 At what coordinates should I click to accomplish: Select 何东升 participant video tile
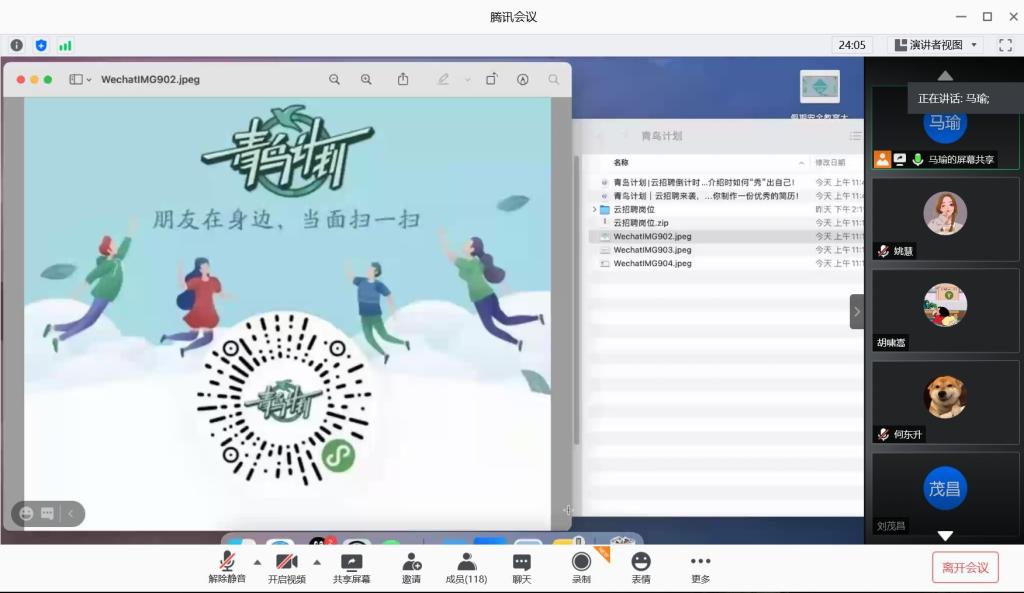click(x=945, y=402)
